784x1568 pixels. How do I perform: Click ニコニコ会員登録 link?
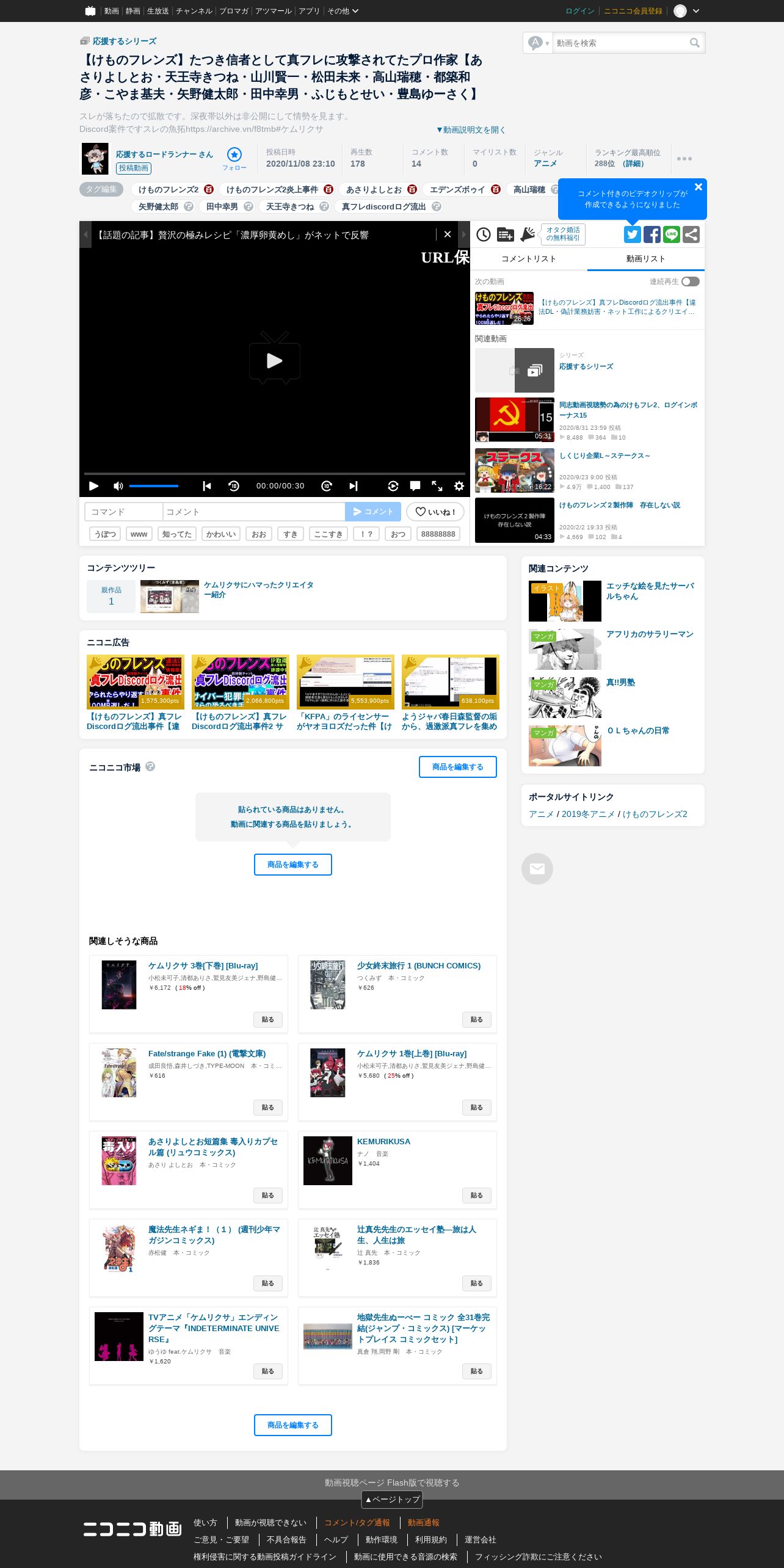click(x=633, y=11)
